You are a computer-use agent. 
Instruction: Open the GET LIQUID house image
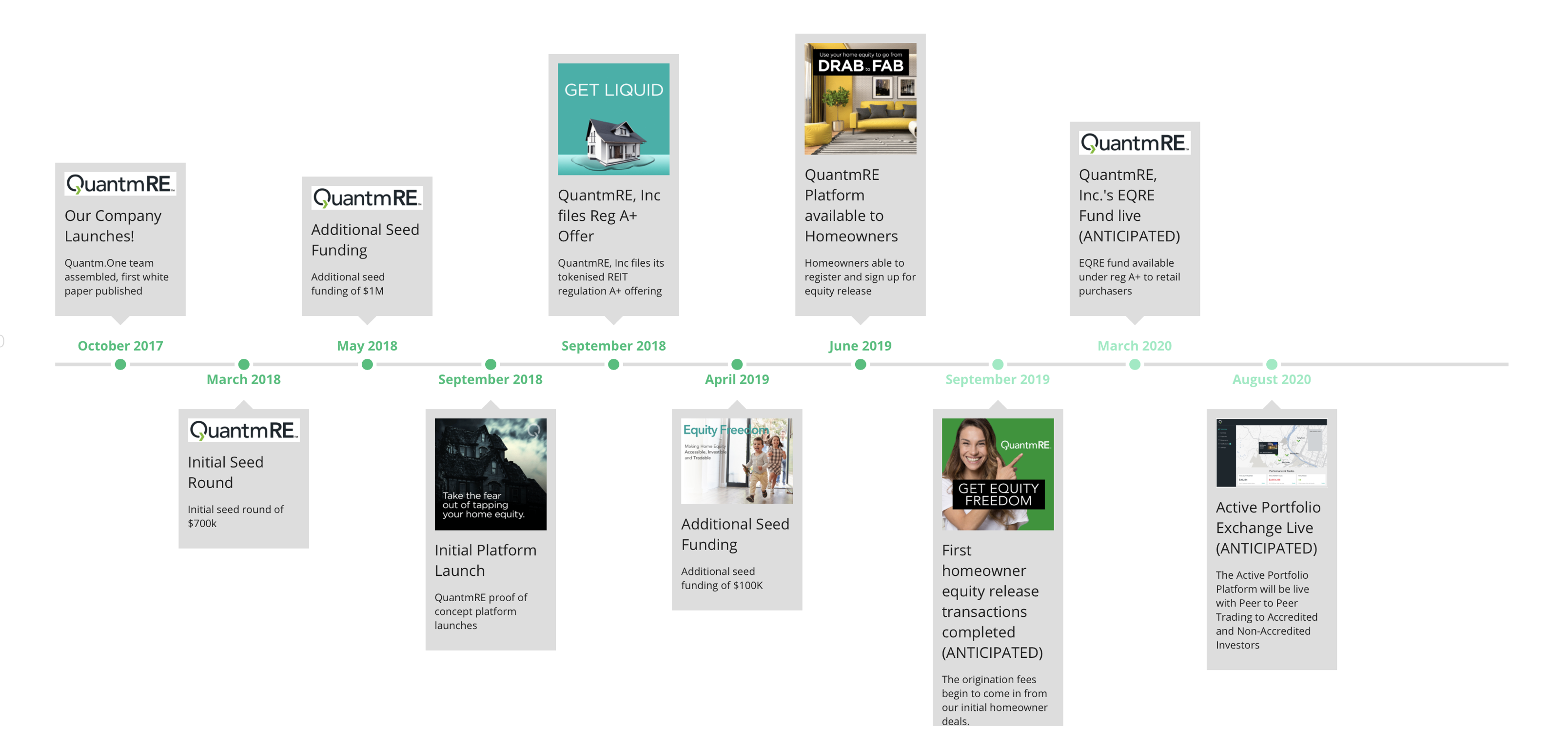coord(613,118)
